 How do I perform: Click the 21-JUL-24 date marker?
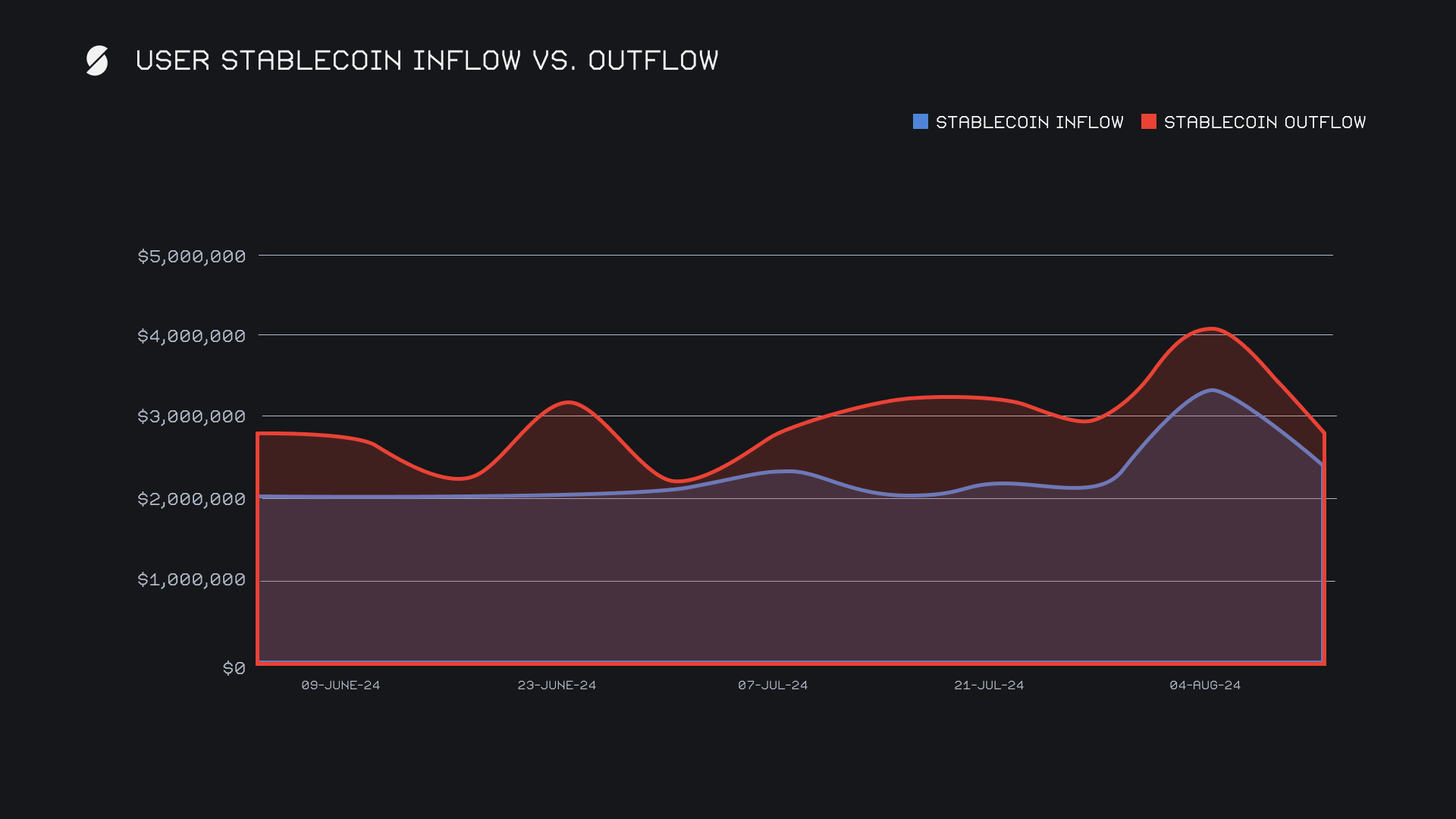point(989,686)
